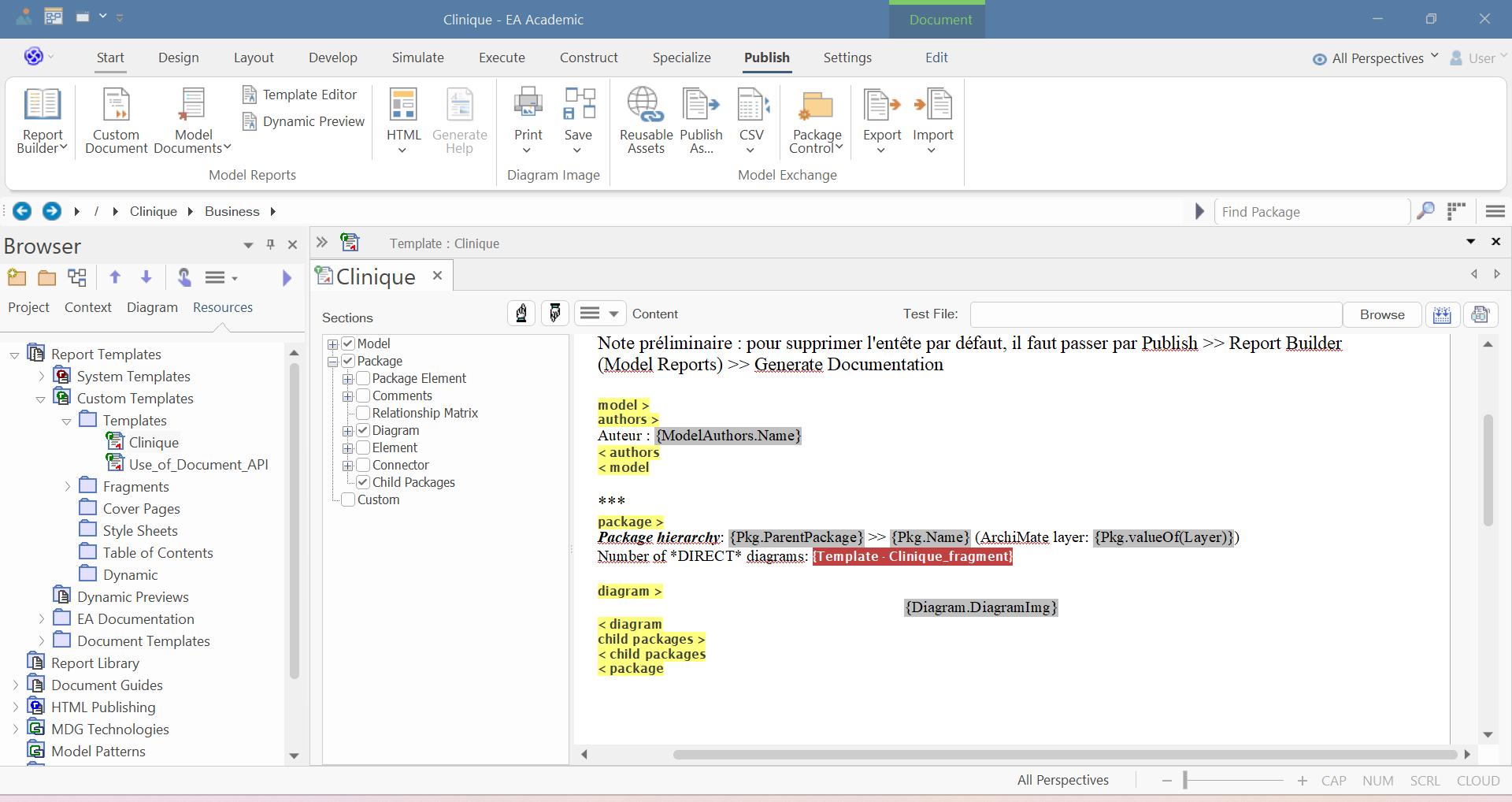The image size is (1512, 802).
Task: Click the Find Package search field
Action: [1312, 212]
